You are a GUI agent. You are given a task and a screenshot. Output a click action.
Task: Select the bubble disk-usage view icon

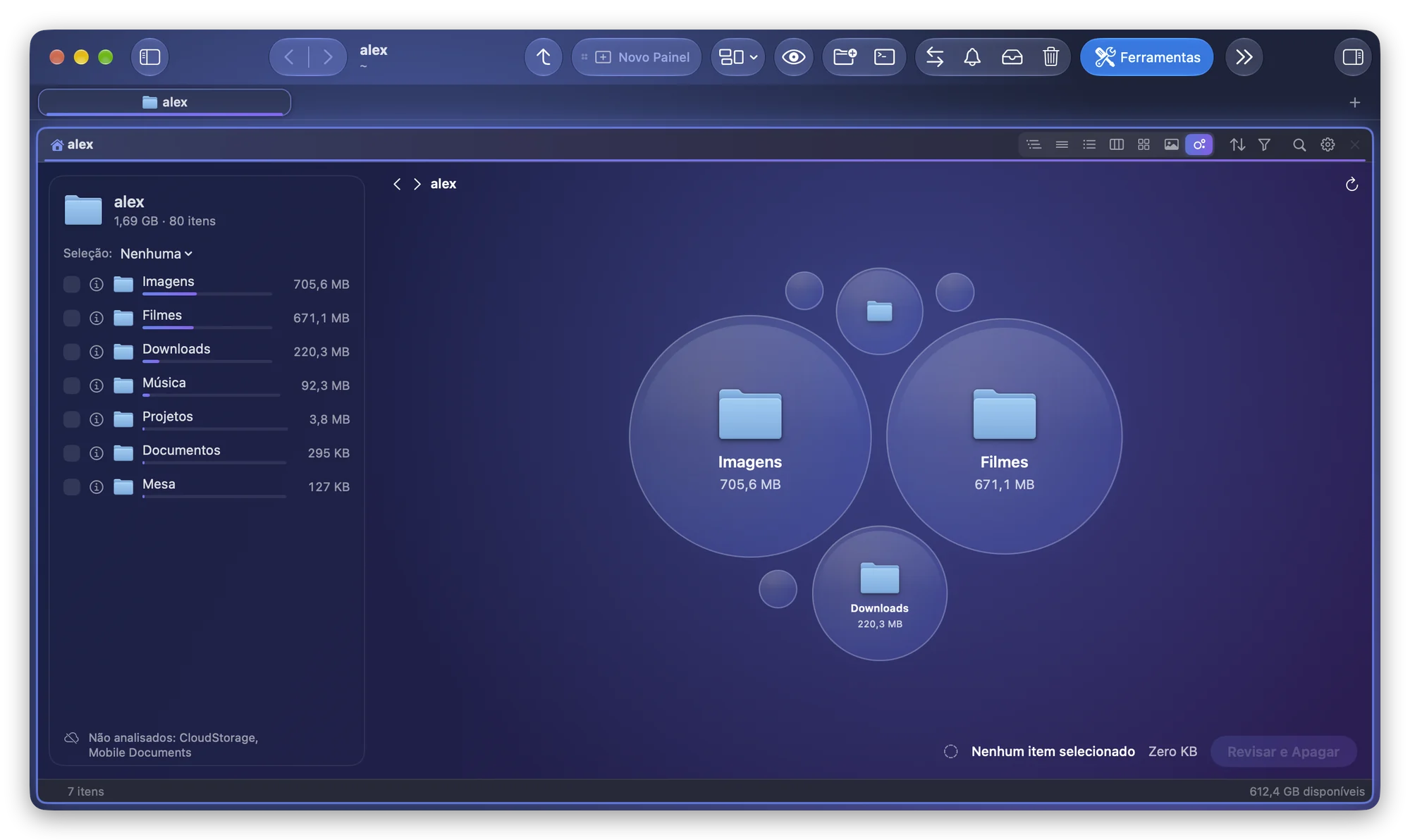click(1198, 144)
